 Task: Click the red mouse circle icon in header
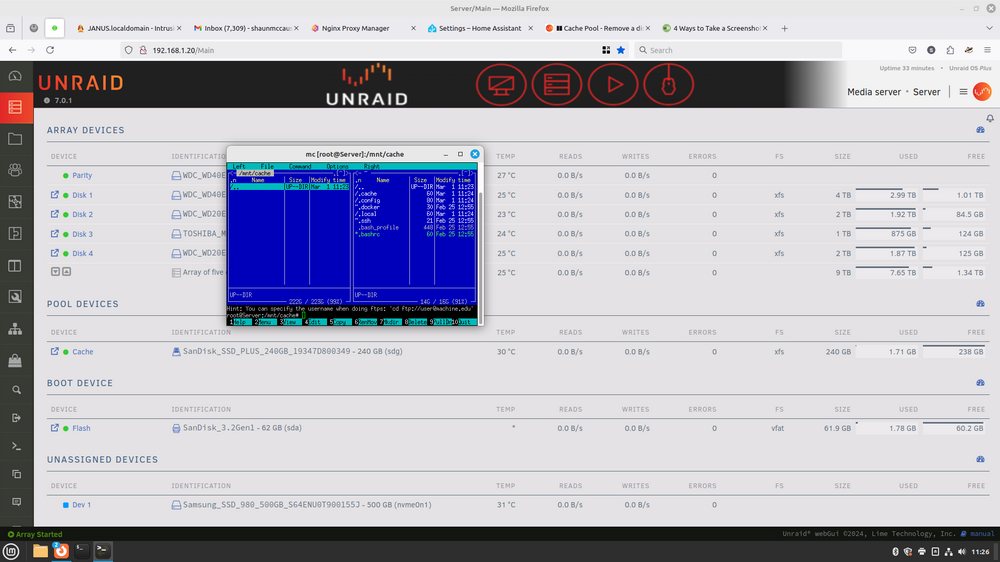[x=669, y=84]
